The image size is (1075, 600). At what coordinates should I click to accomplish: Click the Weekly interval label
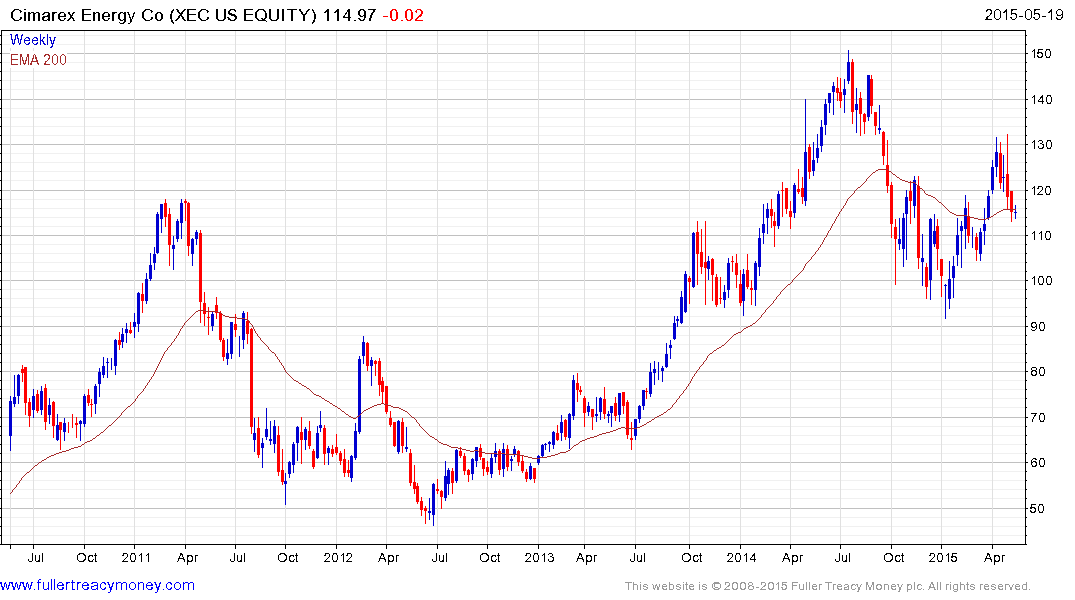coord(33,40)
